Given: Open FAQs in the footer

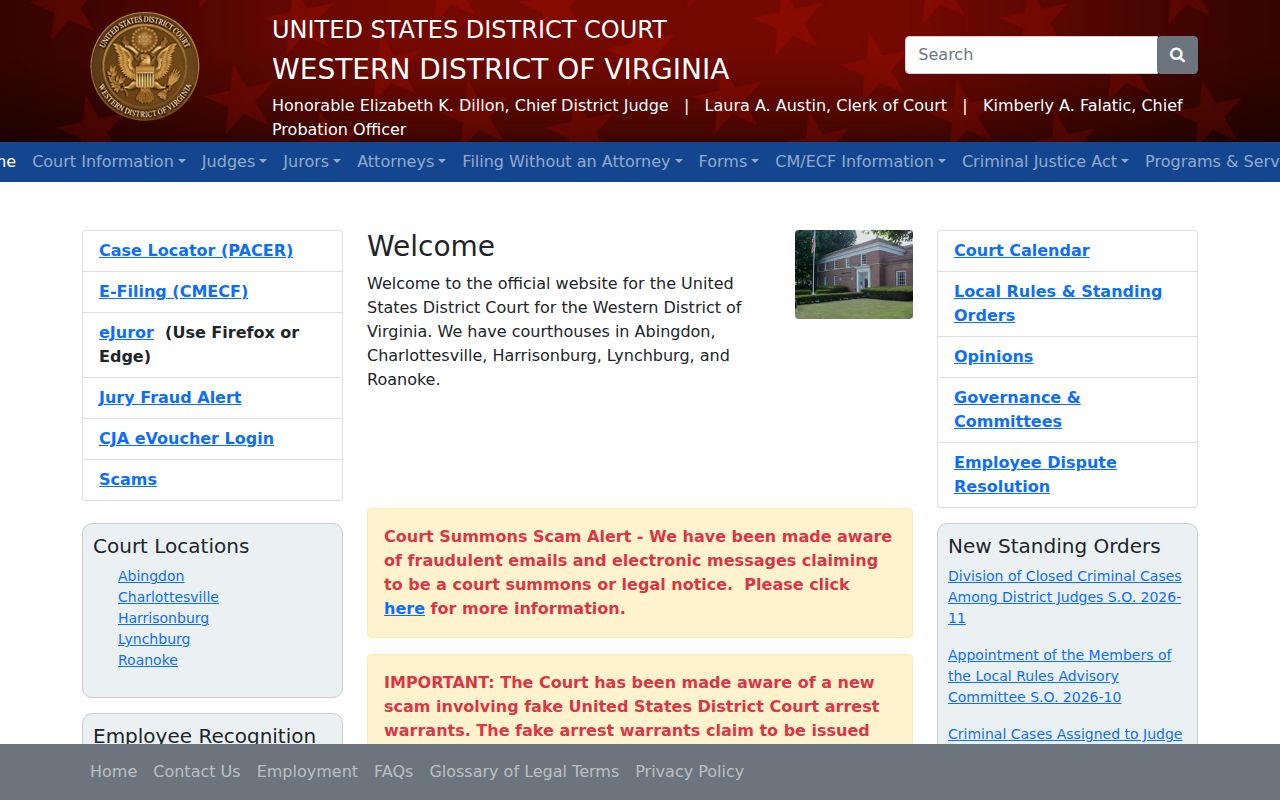Looking at the screenshot, I should 393,771.
